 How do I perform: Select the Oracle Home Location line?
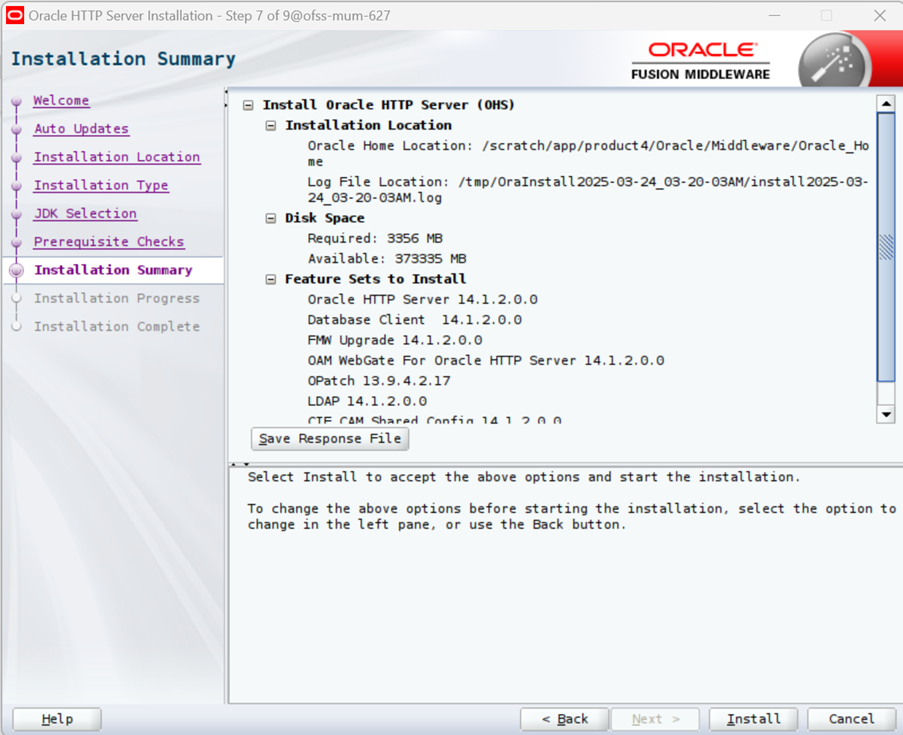(588, 154)
